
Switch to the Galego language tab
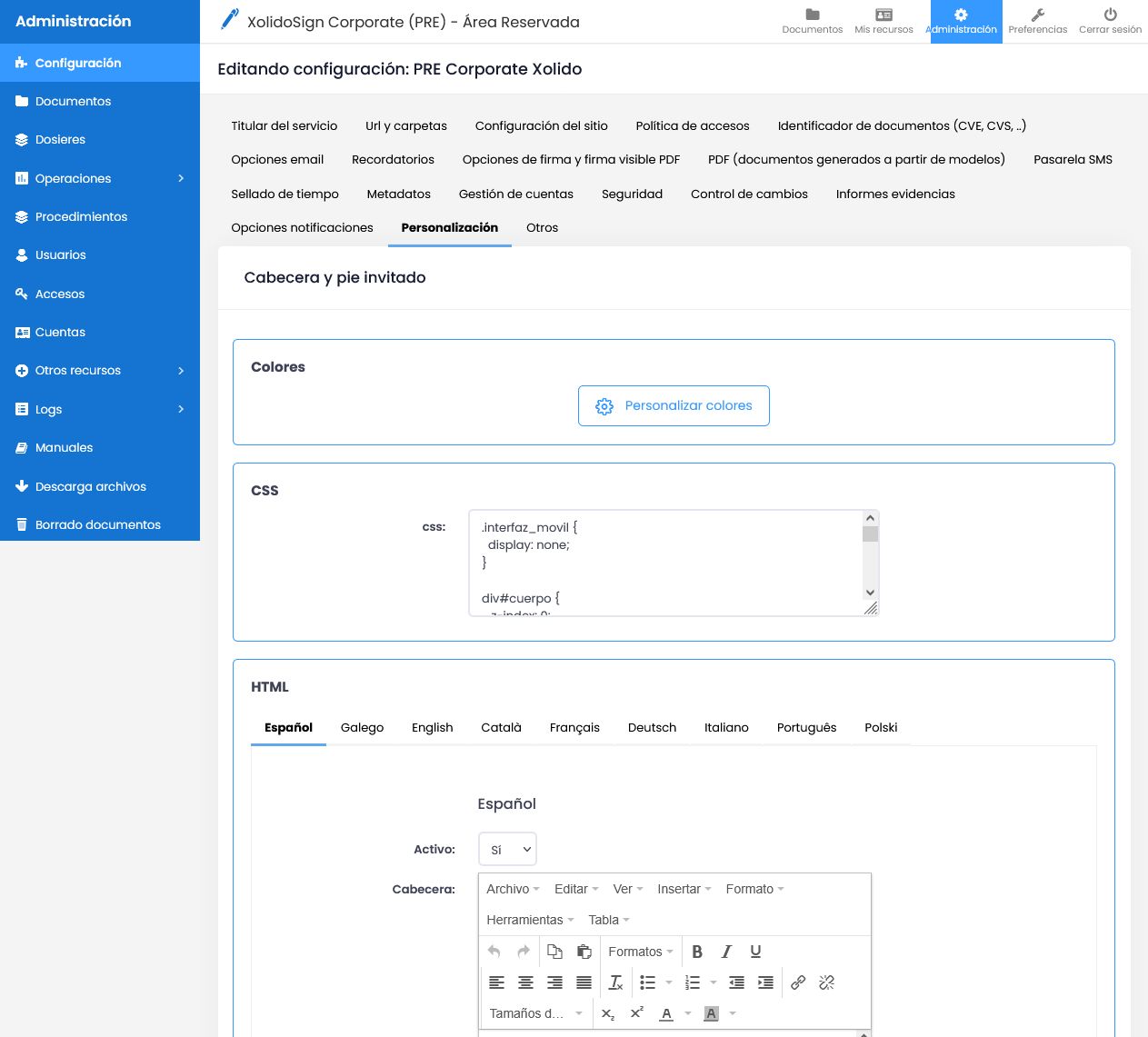[362, 727]
